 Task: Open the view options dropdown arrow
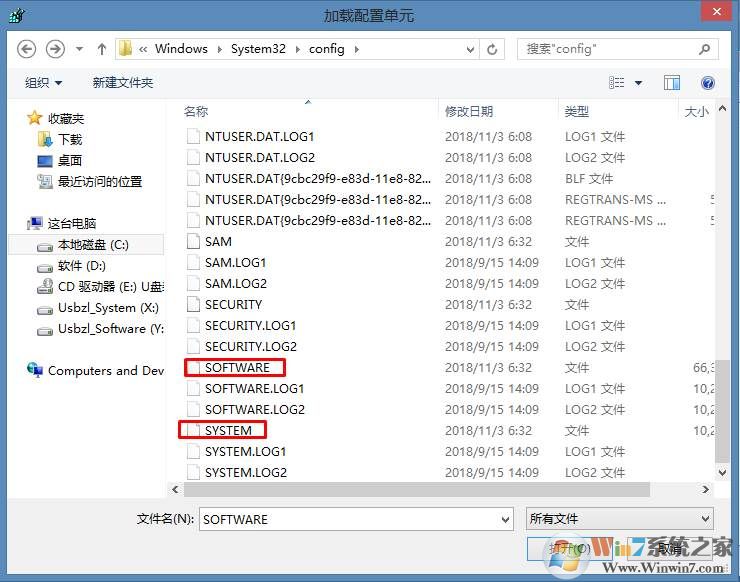click(638, 83)
